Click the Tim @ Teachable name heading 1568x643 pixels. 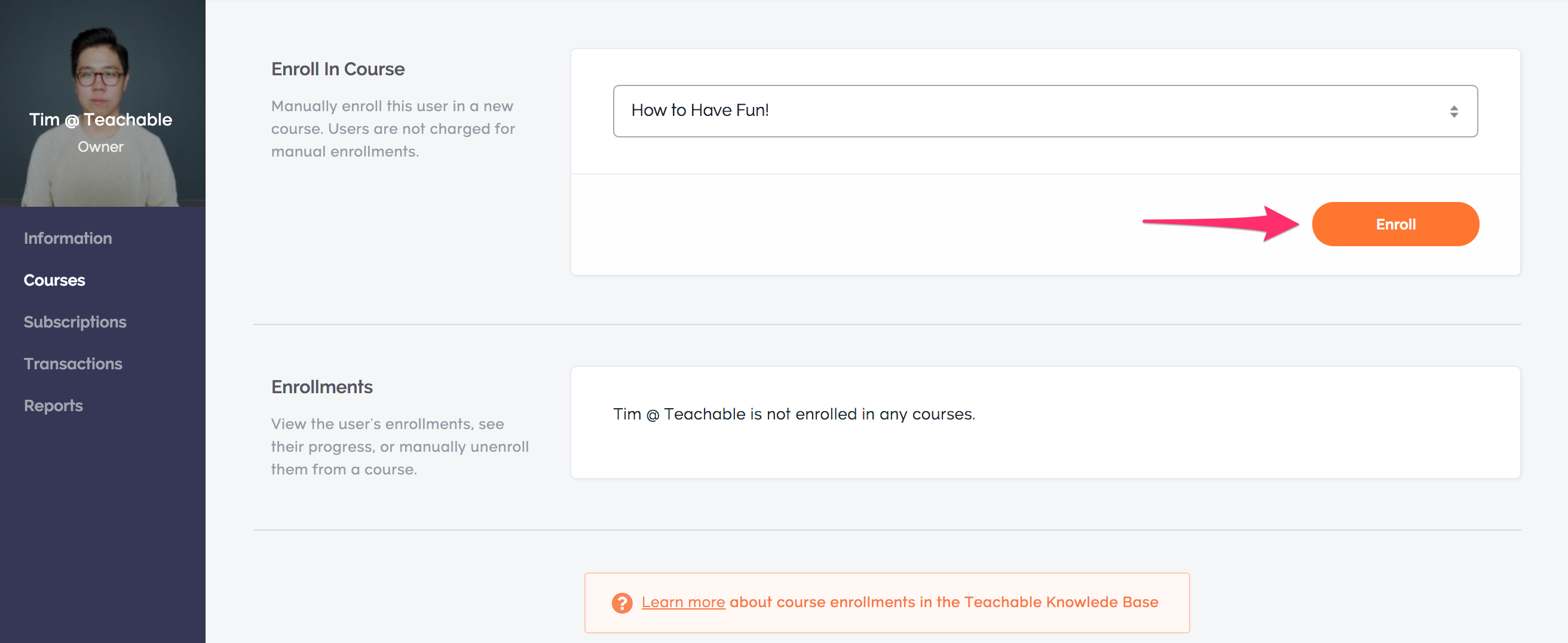tap(100, 120)
